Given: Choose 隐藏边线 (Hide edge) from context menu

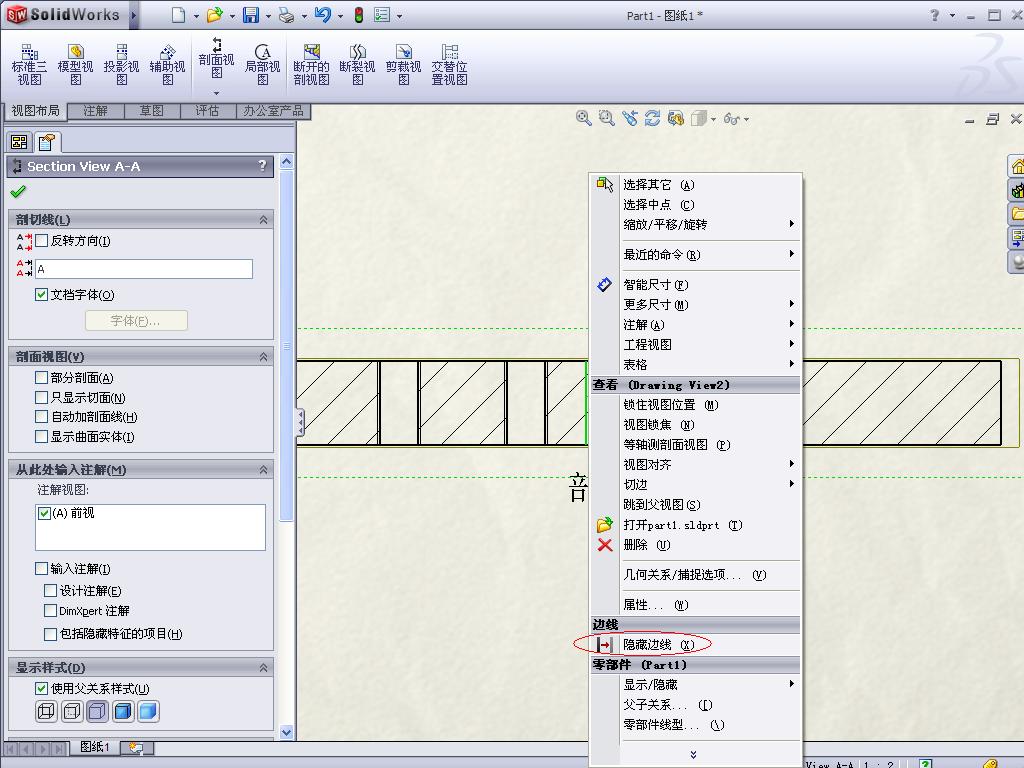Looking at the screenshot, I should [696, 645].
